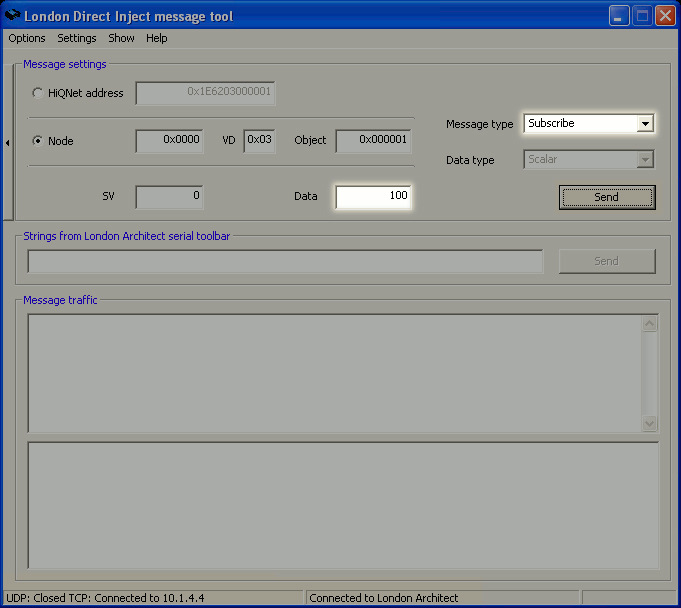Screen dimensions: 681x608
Task: Click the Message traffic scroll down arrow
Action: tap(649, 423)
